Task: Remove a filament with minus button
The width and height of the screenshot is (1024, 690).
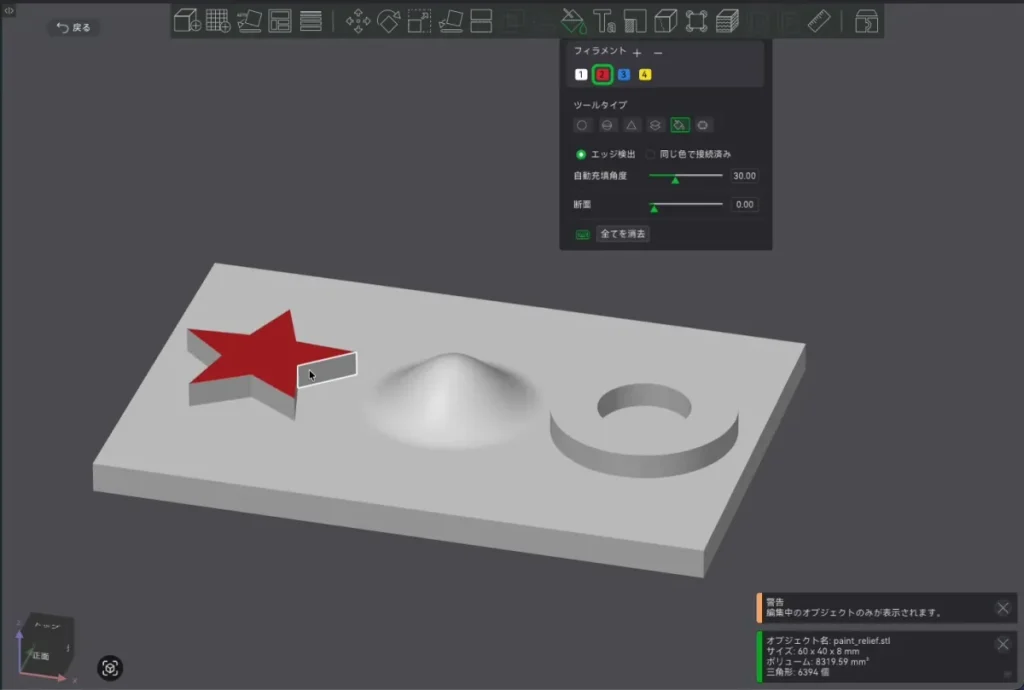Action: click(x=658, y=52)
